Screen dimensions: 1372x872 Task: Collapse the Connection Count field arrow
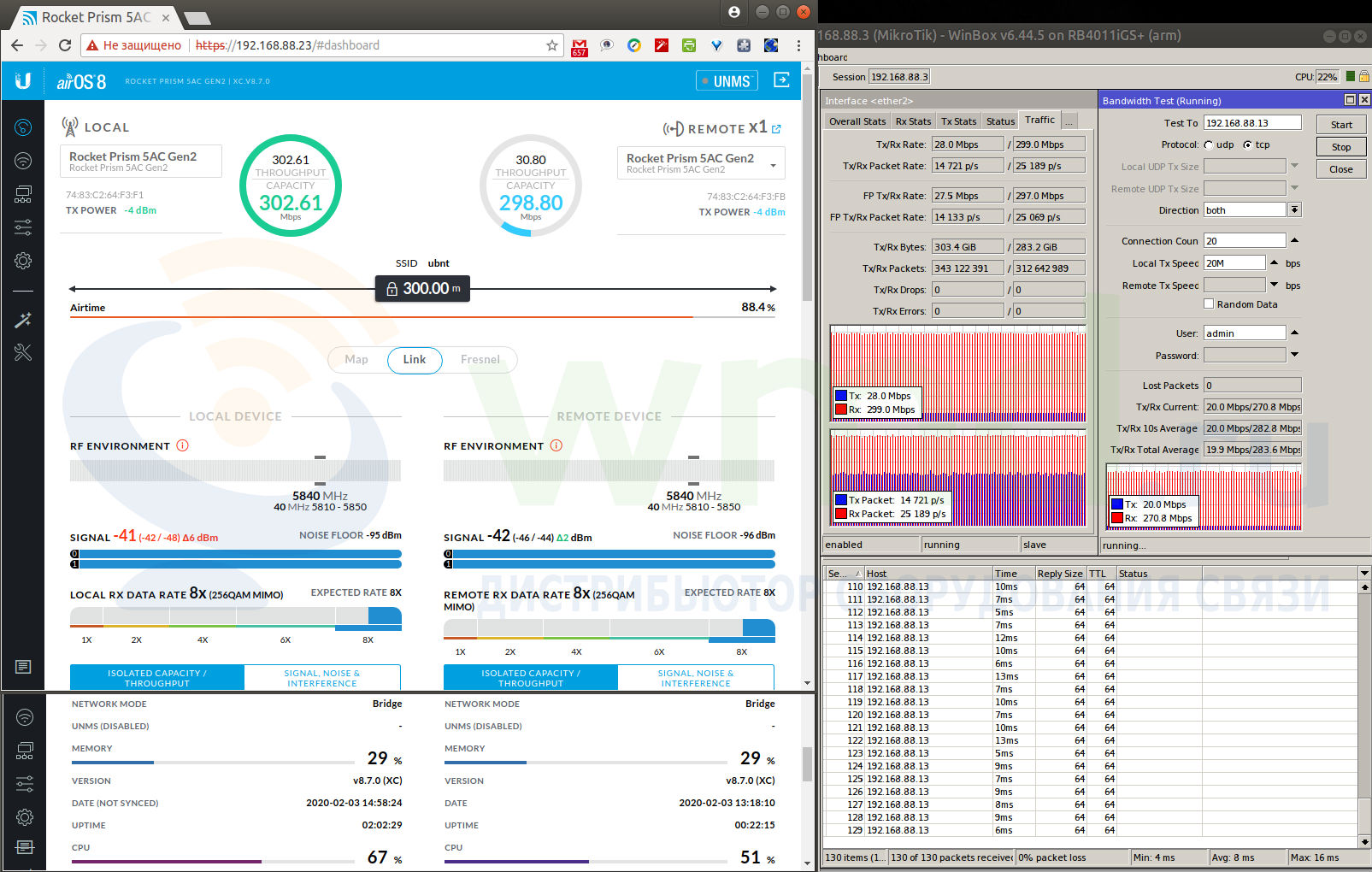(1294, 240)
